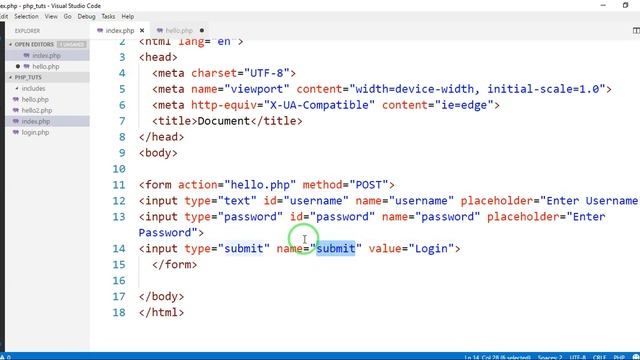Click the feedback smiley icon

[636, 357]
